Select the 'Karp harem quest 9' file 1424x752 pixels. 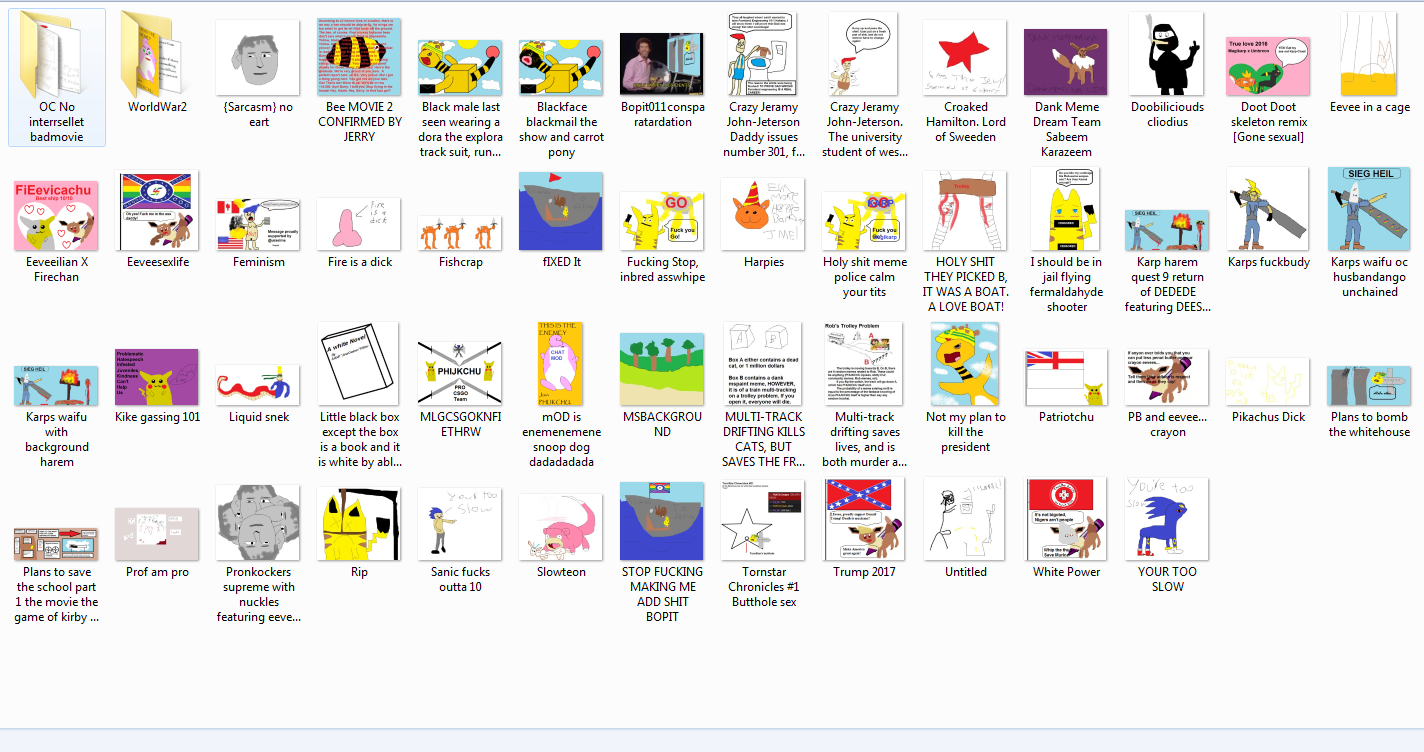1167,261
